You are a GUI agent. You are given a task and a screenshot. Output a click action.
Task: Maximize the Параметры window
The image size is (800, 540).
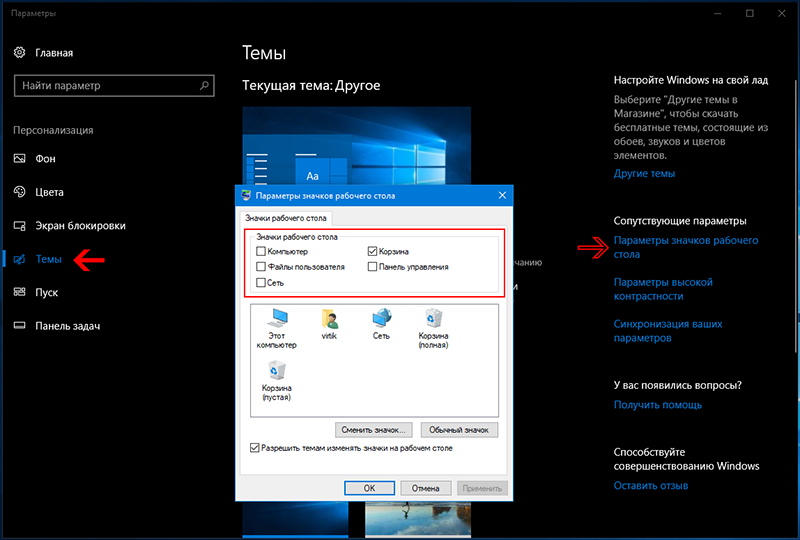click(749, 13)
